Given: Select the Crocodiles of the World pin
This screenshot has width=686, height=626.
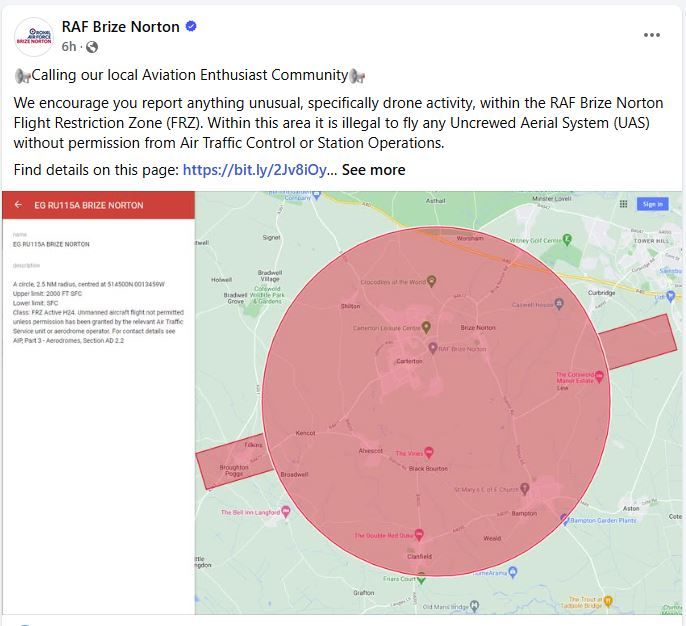Looking at the screenshot, I should coord(431,282).
